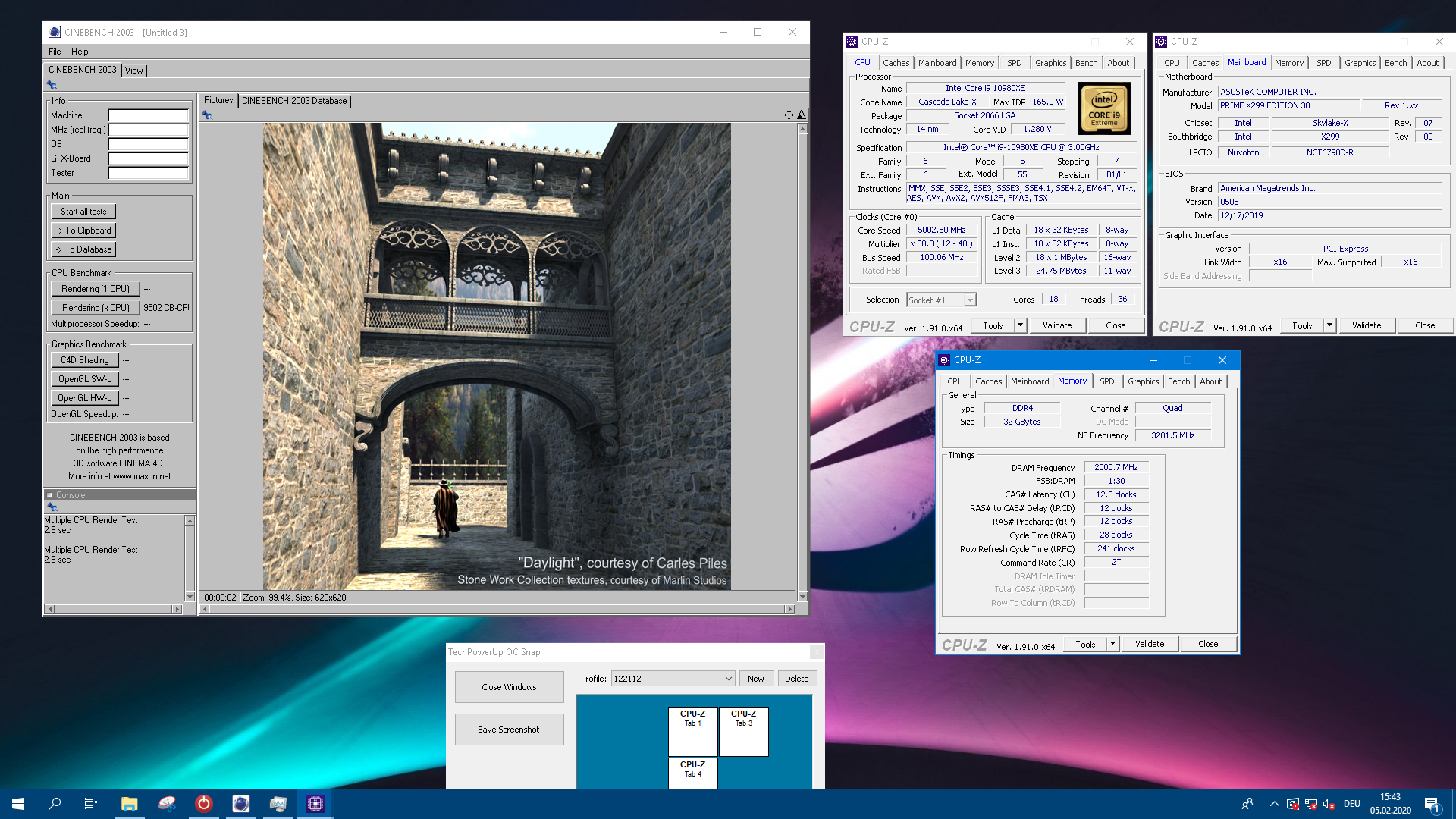Click the CPU-Z Tab 3 thumbnail in OC Snap
The image size is (1456, 819).
(743, 732)
